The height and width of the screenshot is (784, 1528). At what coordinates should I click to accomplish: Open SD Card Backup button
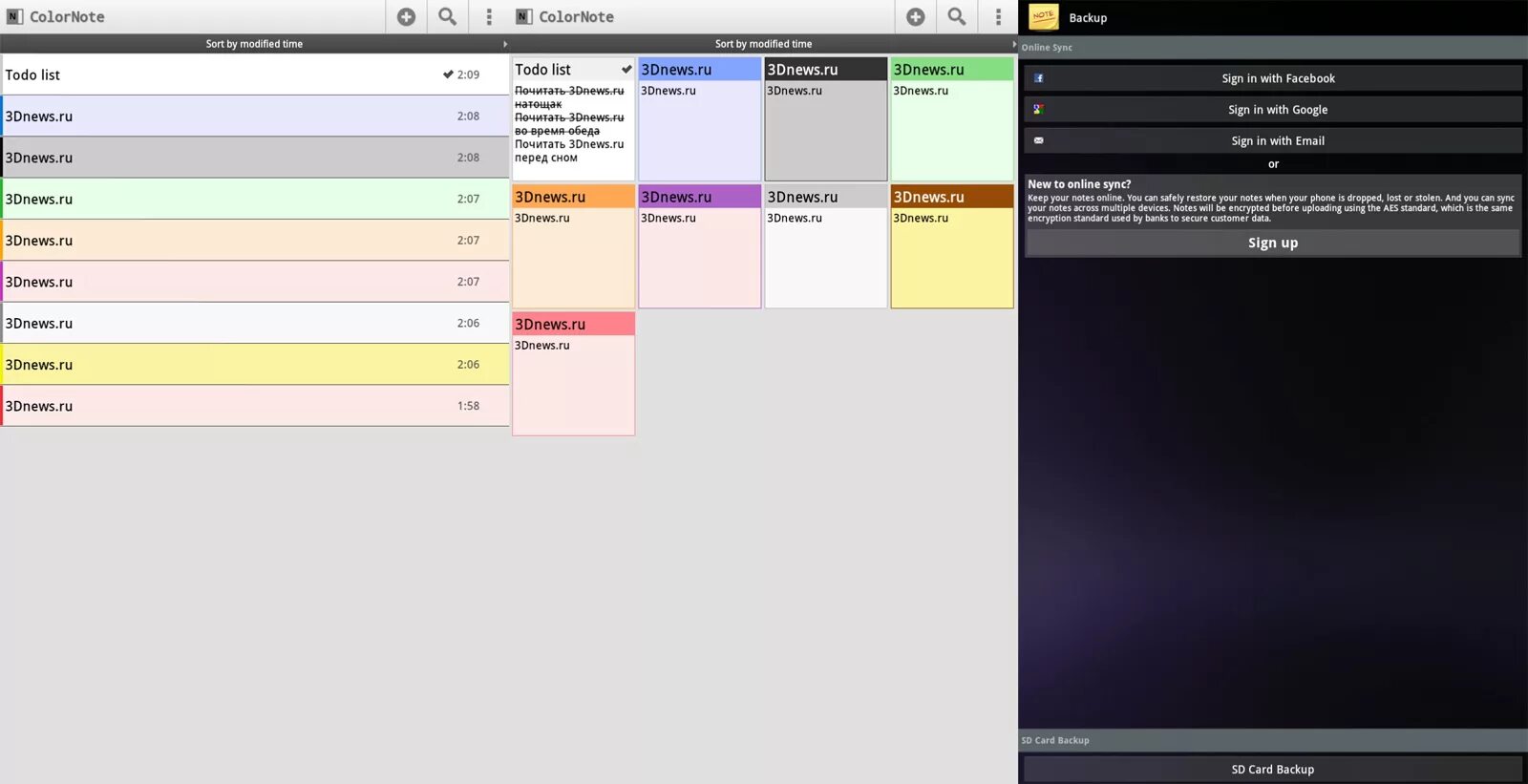click(x=1273, y=769)
